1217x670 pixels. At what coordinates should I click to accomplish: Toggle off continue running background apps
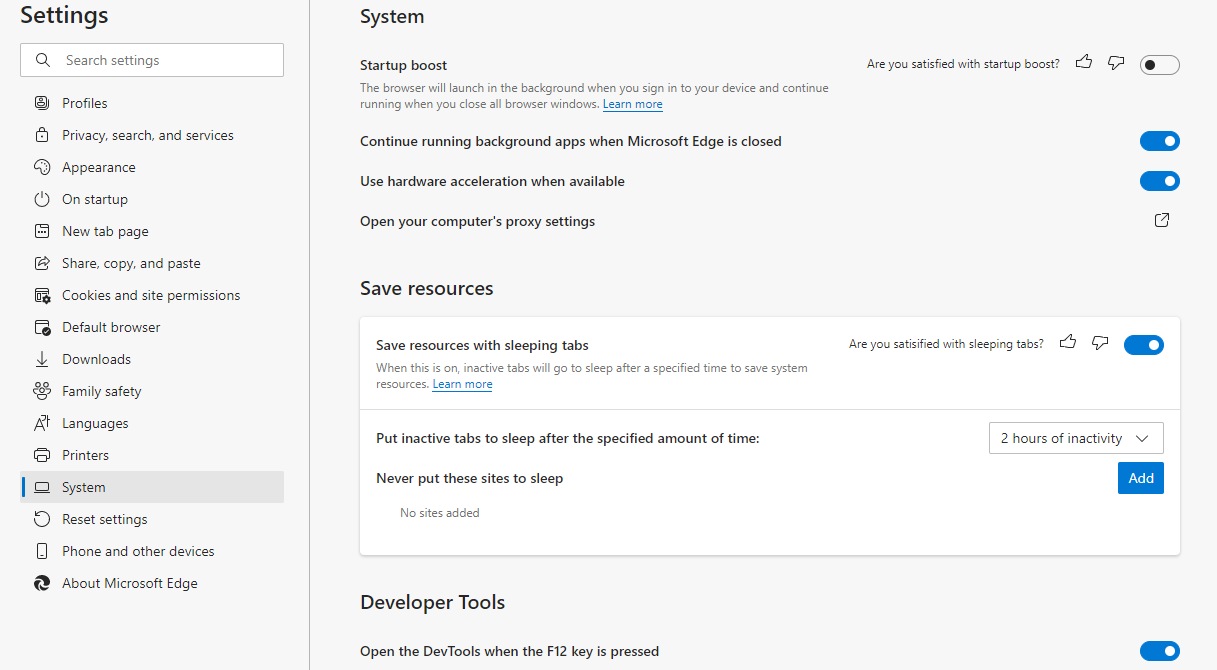click(x=1159, y=141)
